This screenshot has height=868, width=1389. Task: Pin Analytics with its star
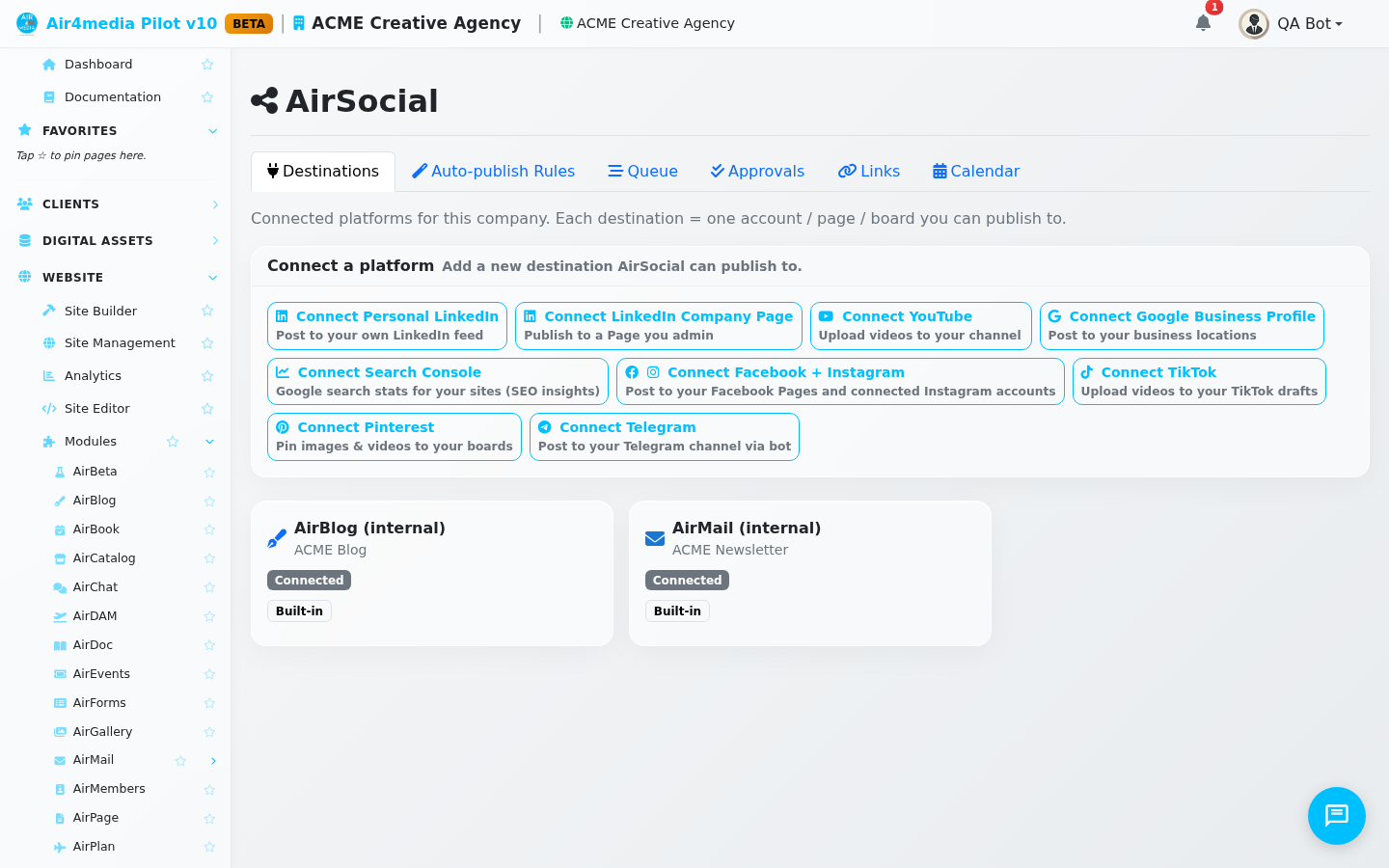coord(207,376)
